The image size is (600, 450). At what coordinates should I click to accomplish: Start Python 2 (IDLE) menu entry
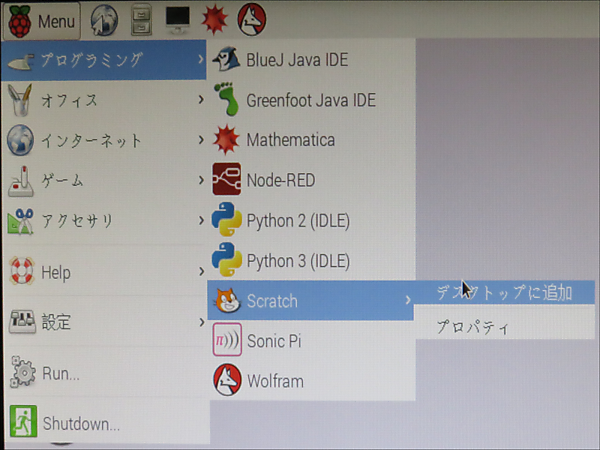(311, 220)
